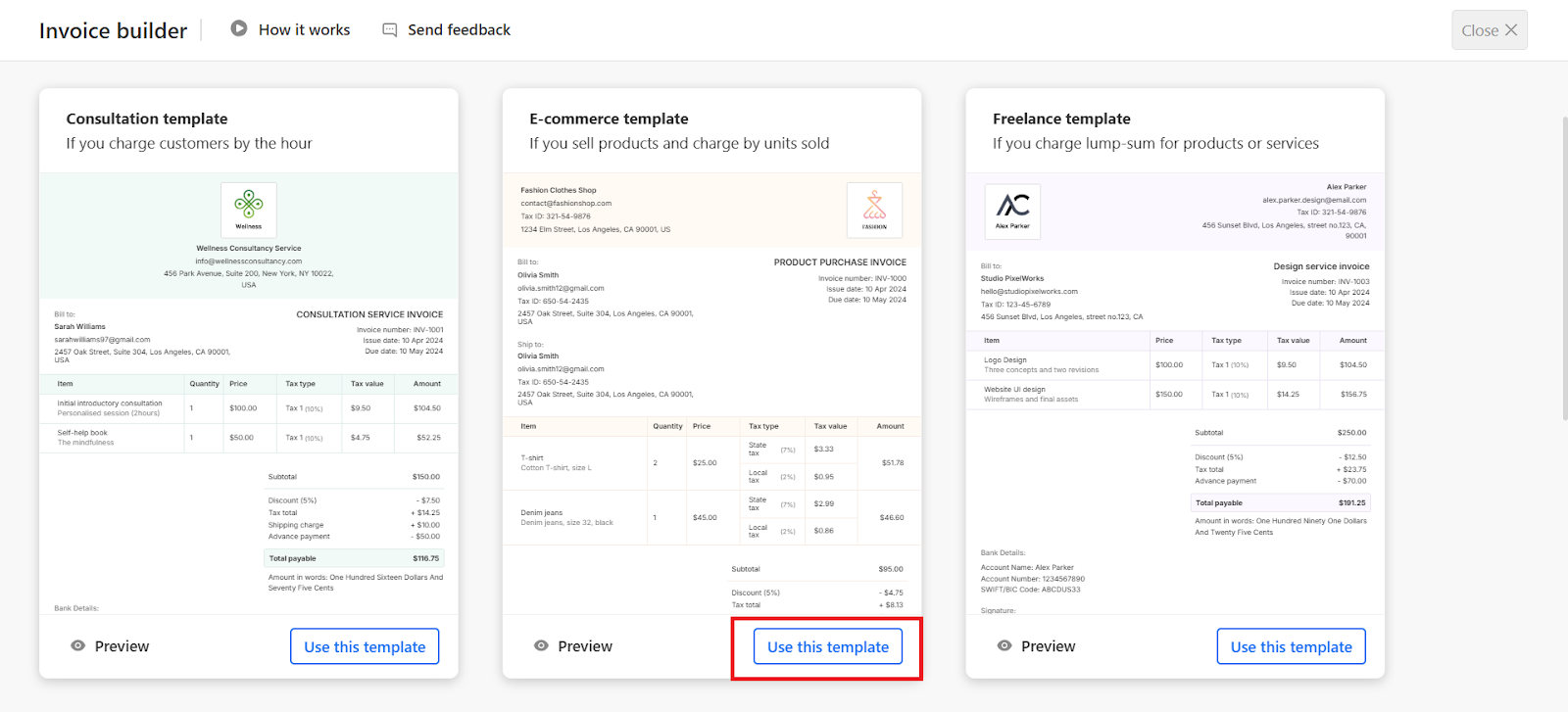This screenshot has width=1568, height=712.
Task: Click the Fashion shop logo in E-commerce invoice
Action: (874, 210)
